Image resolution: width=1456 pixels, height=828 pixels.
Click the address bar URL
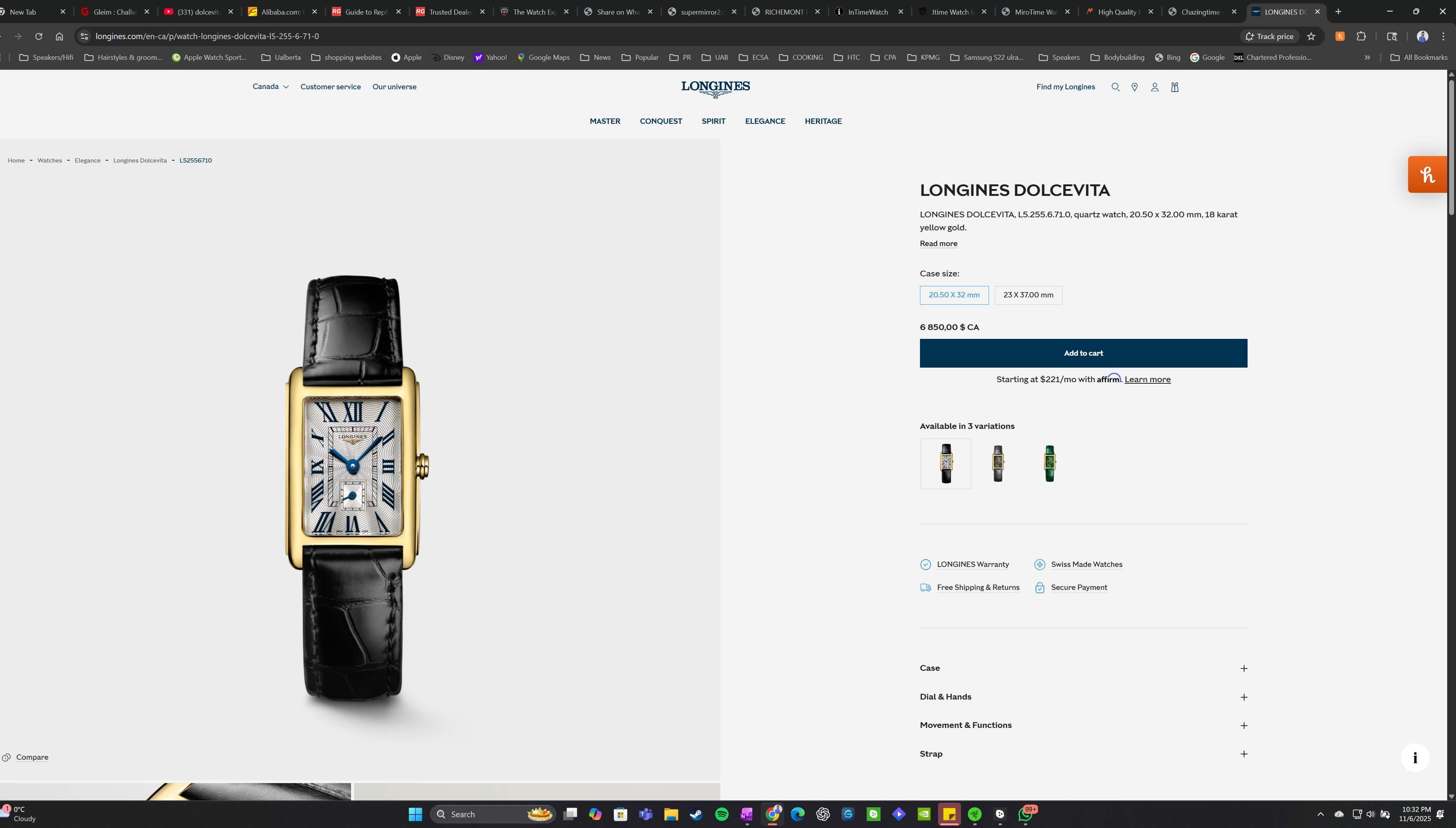click(x=207, y=36)
